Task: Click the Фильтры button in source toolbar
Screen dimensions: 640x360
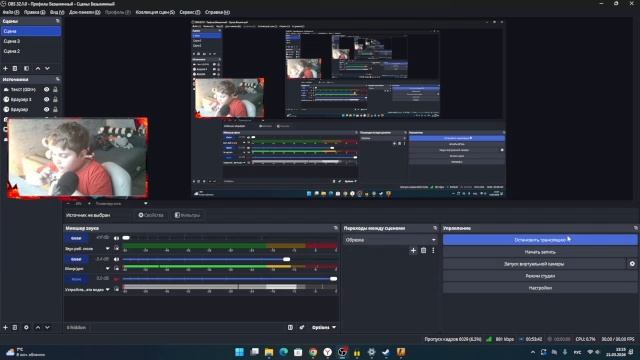Action: click(x=188, y=215)
